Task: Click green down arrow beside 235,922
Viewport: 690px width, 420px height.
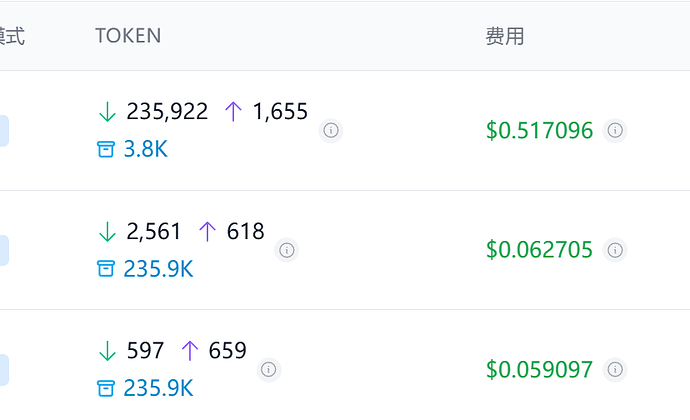Action: [x=107, y=111]
